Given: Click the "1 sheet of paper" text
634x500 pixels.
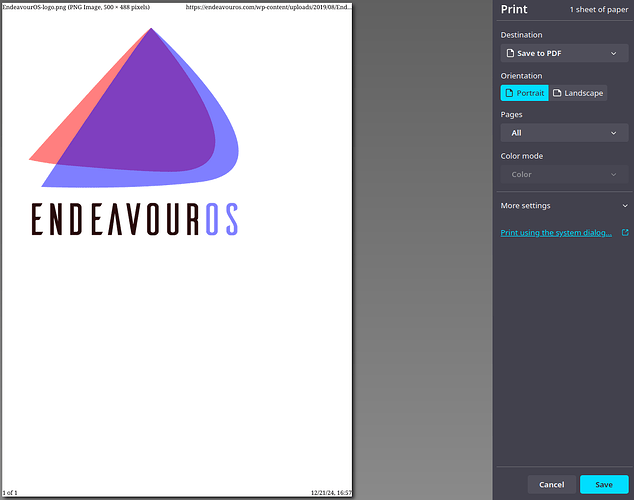Looking at the screenshot, I should coord(599,10).
